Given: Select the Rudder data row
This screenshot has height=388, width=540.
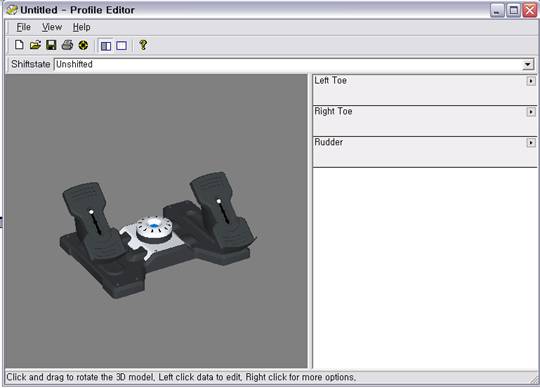Looking at the screenshot, I should [x=425, y=152].
